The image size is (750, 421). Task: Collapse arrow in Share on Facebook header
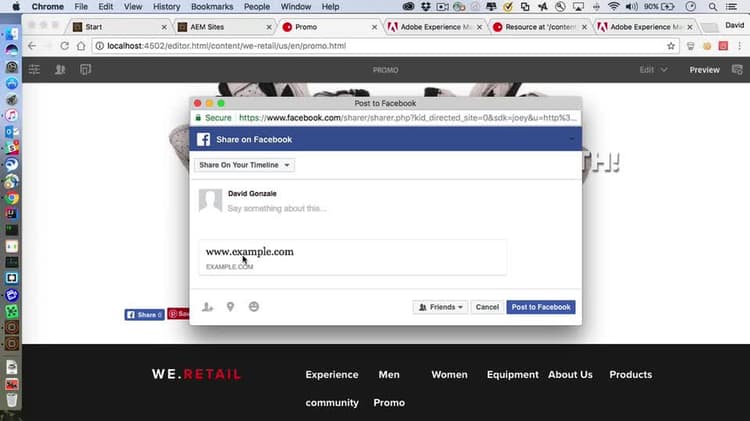tap(572, 139)
